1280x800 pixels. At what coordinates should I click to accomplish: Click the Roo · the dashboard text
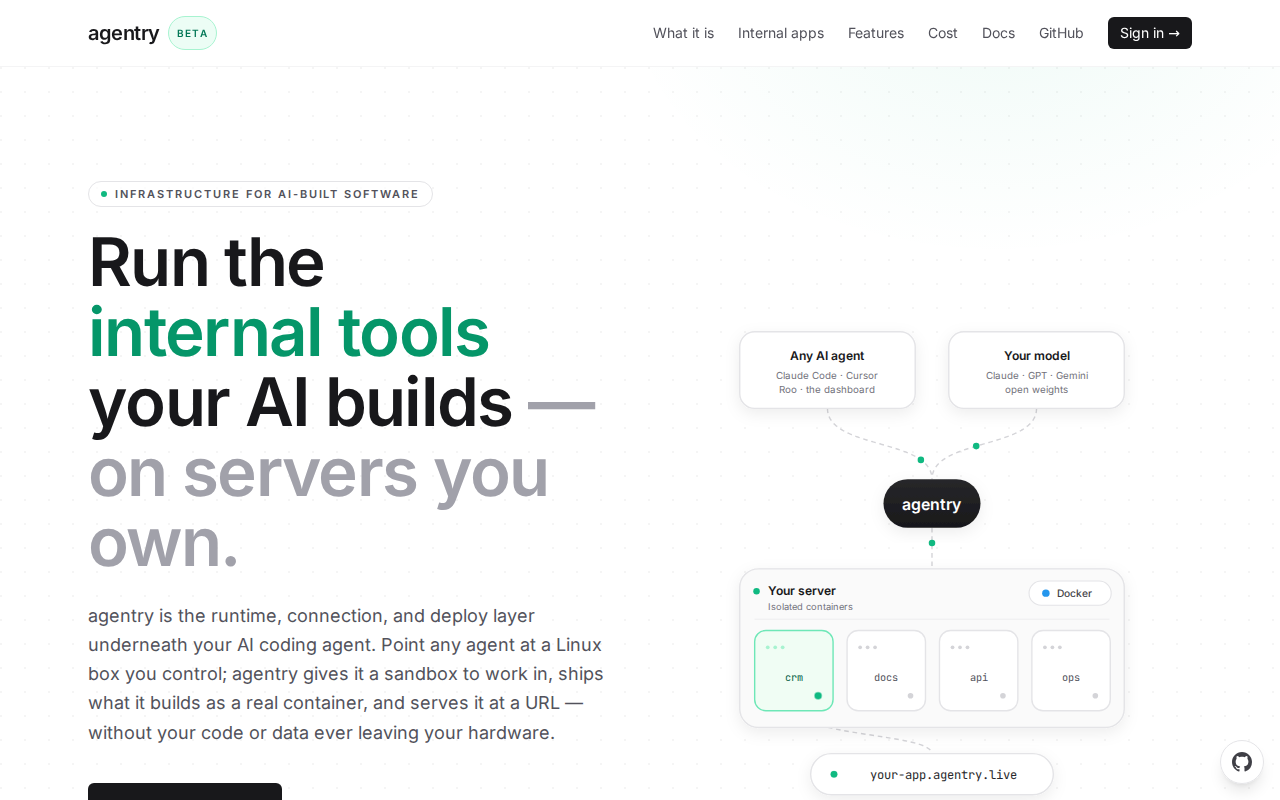click(x=827, y=390)
